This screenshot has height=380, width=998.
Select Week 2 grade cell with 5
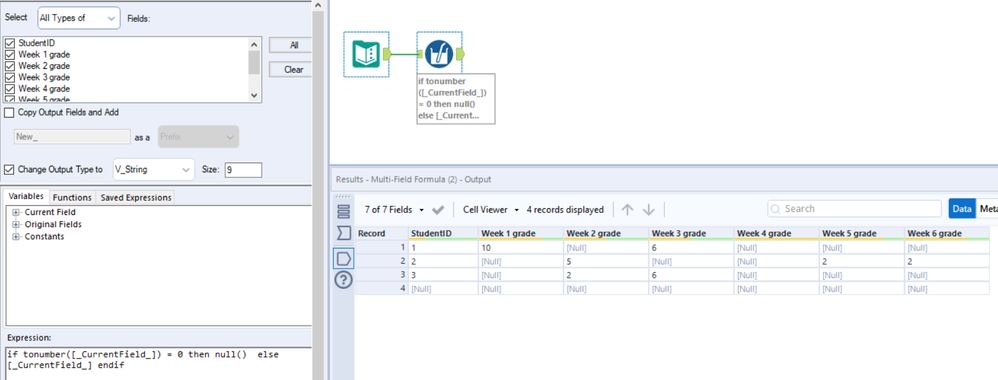pos(607,261)
